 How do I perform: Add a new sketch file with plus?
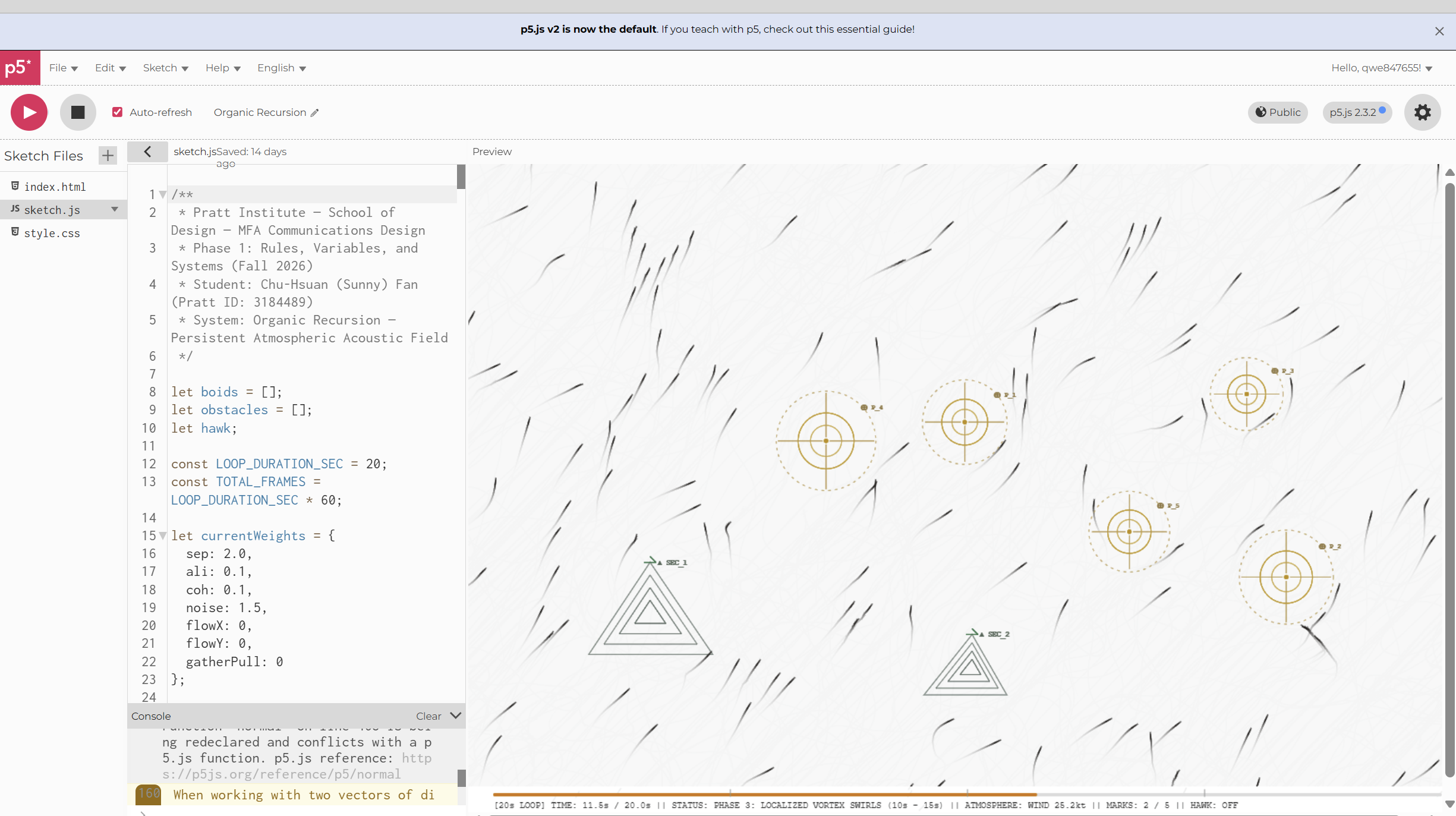[x=108, y=156]
